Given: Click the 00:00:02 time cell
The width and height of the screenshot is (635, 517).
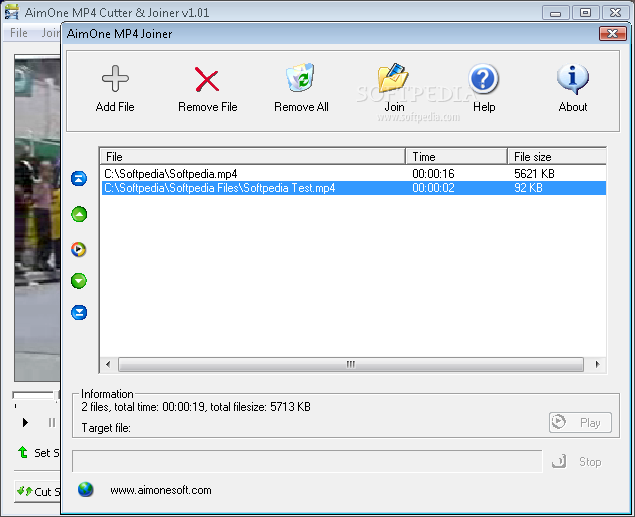Looking at the screenshot, I should pyautogui.click(x=433, y=188).
